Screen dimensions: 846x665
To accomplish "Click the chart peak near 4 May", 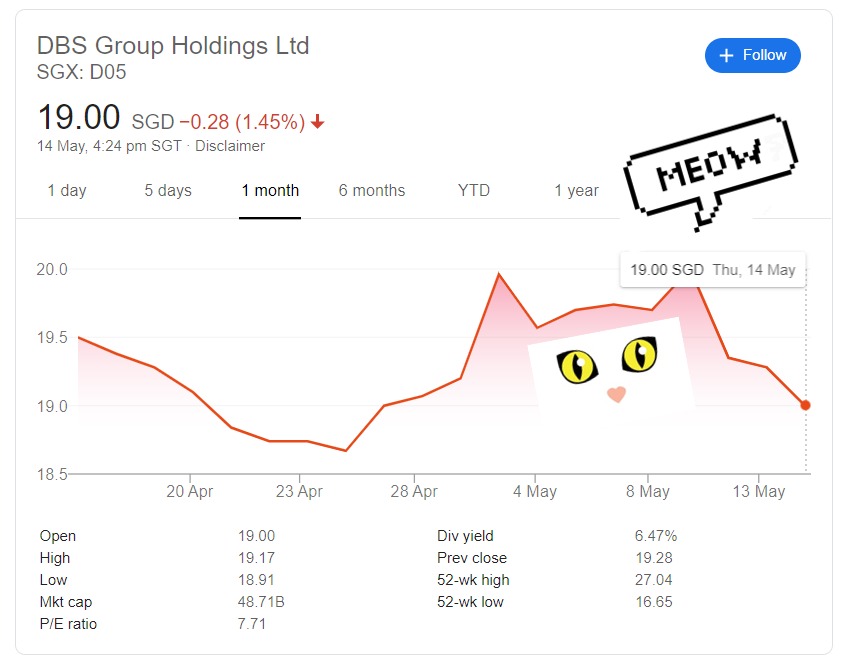I will point(499,275).
